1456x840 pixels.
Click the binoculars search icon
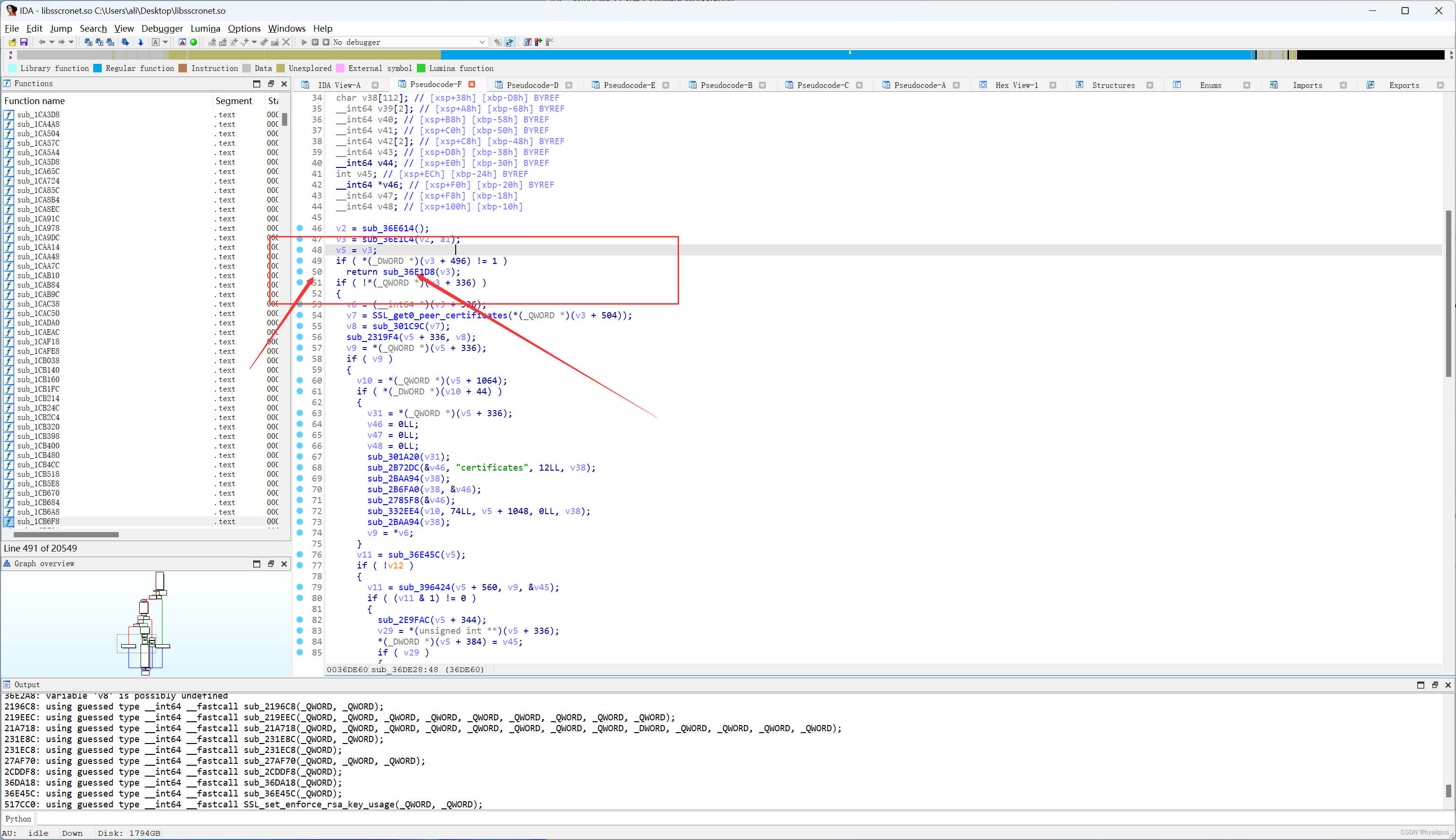88,42
